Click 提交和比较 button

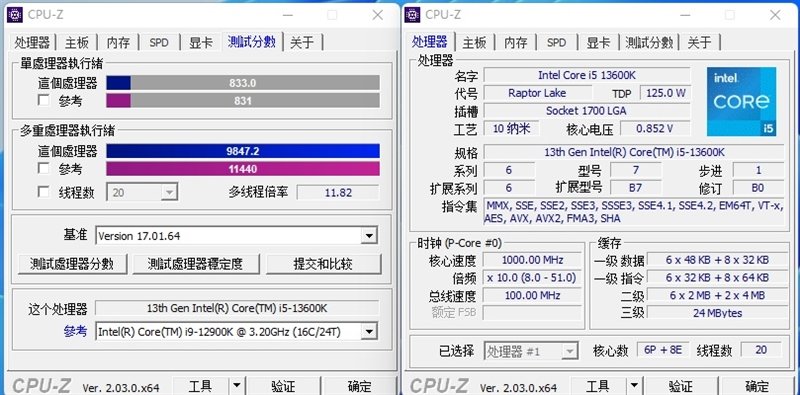[323, 264]
